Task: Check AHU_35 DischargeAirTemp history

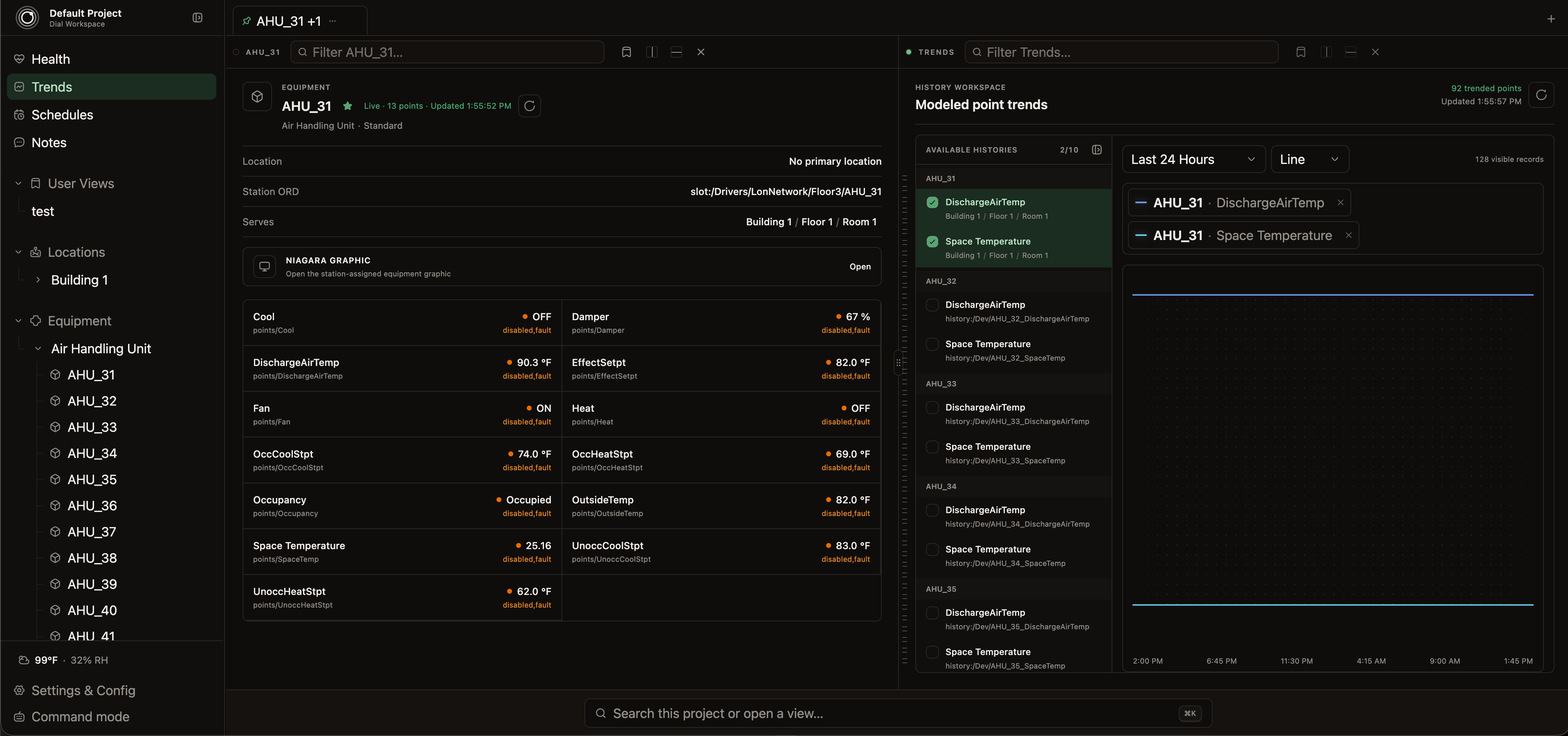Action: click(x=932, y=613)
